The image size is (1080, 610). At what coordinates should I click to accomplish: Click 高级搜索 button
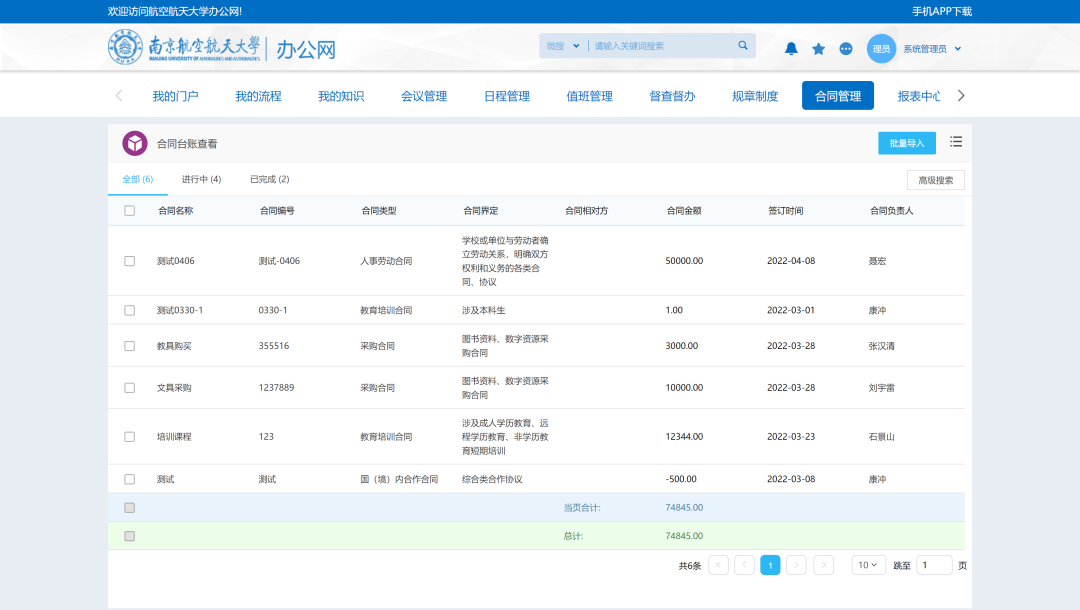935,180
